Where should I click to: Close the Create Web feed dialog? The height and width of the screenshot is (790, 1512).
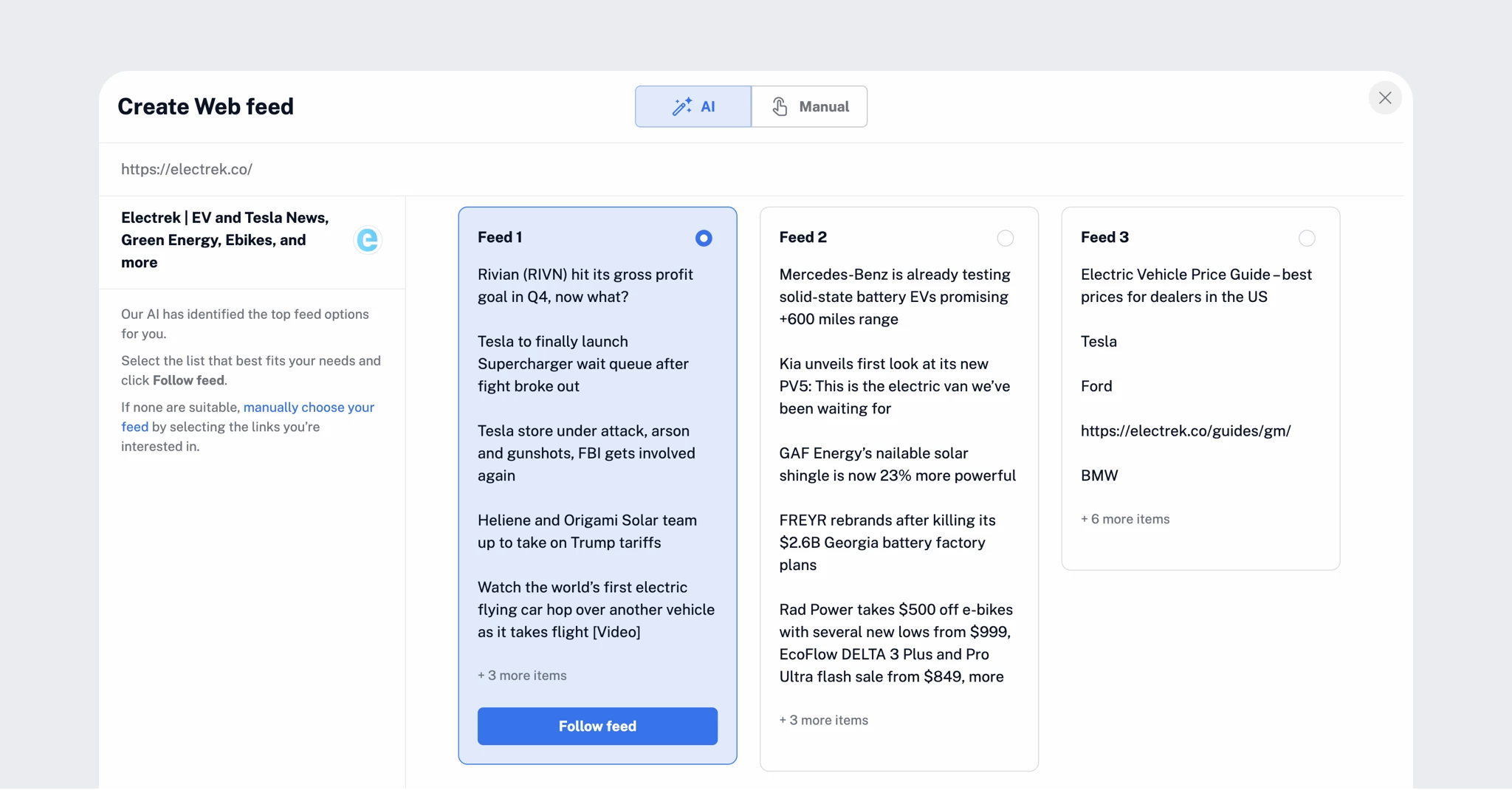tap(1385, 97)
